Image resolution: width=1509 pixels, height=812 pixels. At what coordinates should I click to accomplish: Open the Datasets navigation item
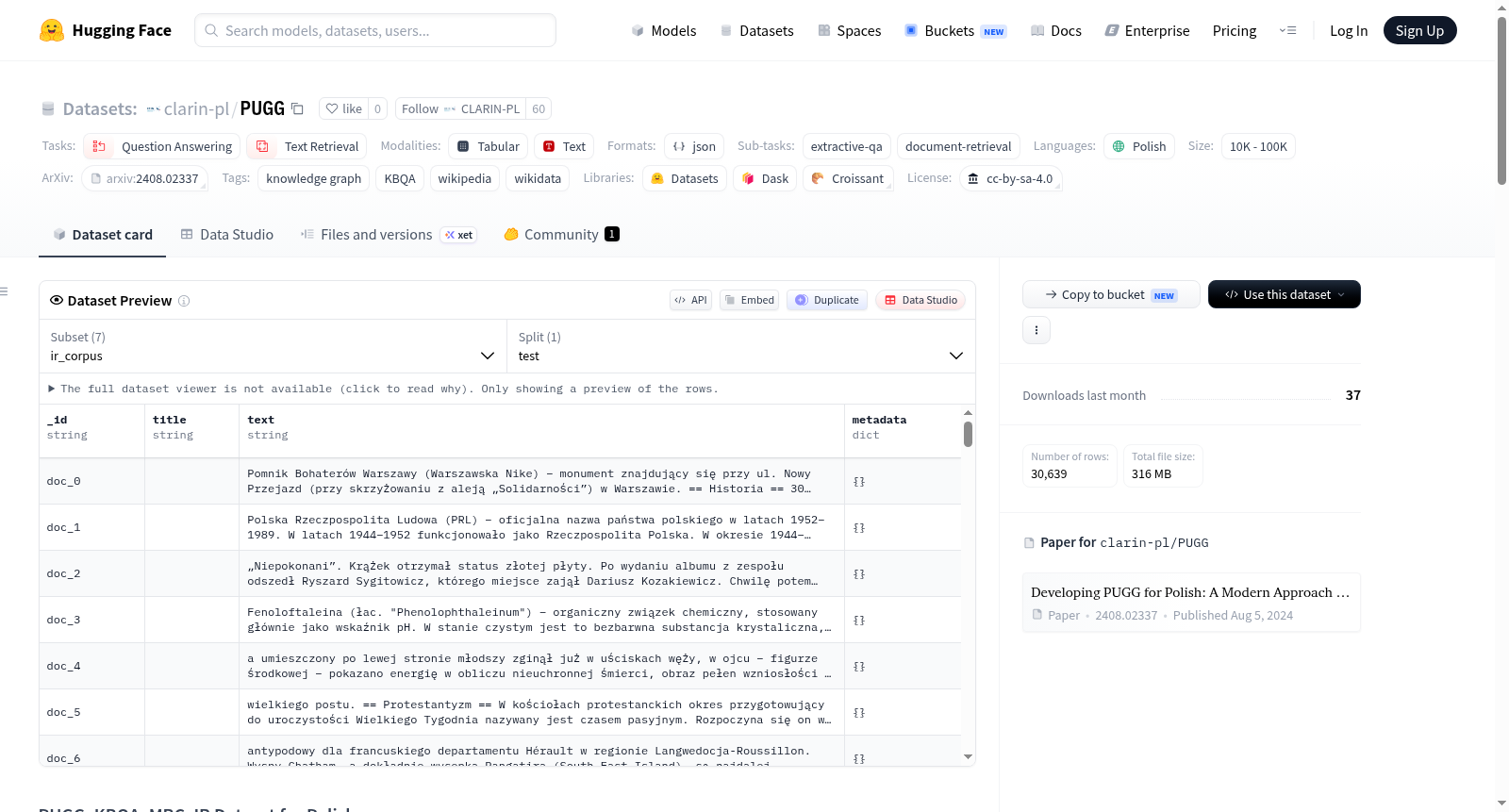[x=757, y=30]
